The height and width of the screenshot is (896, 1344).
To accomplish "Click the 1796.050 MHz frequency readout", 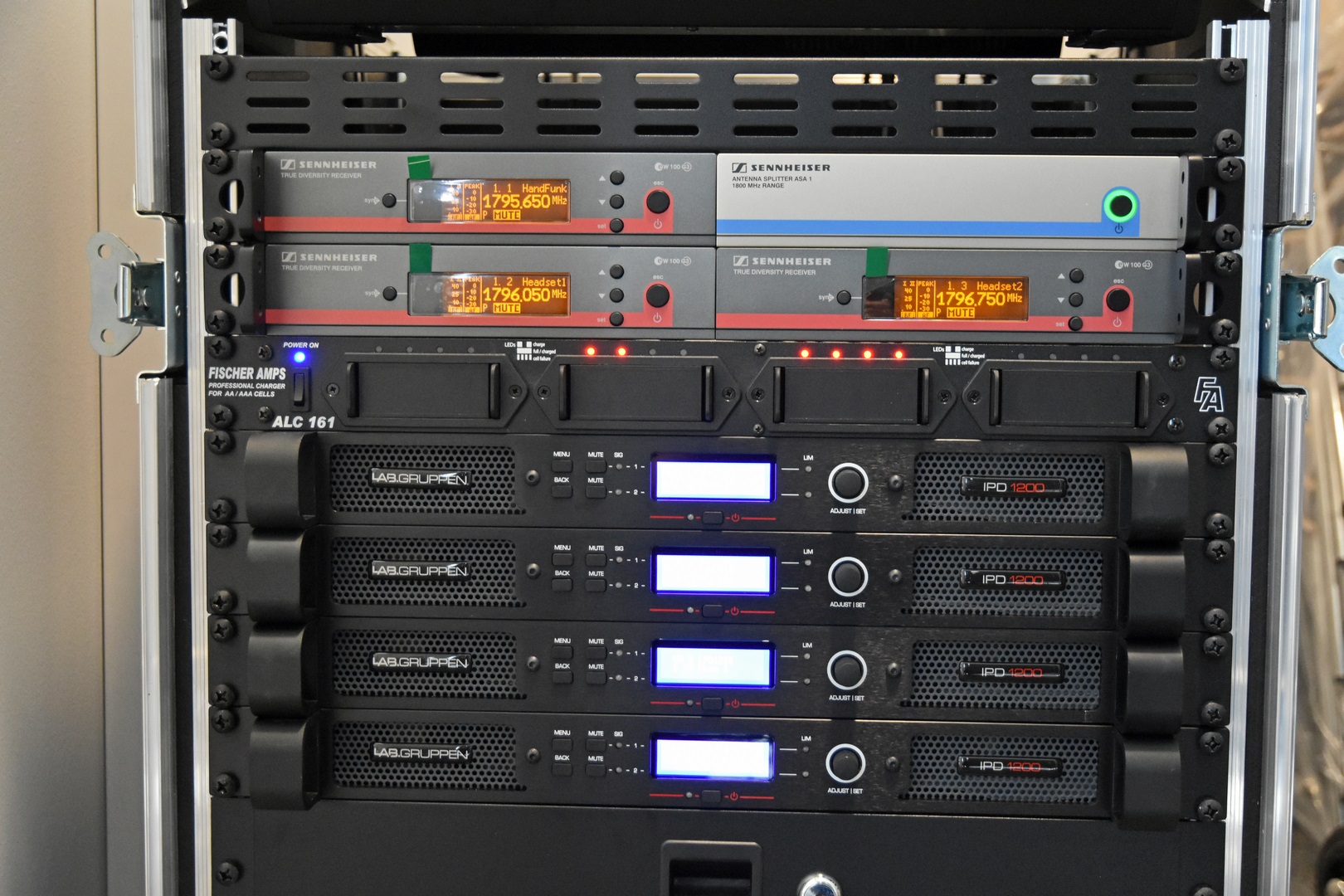I will tap(524, 295).
